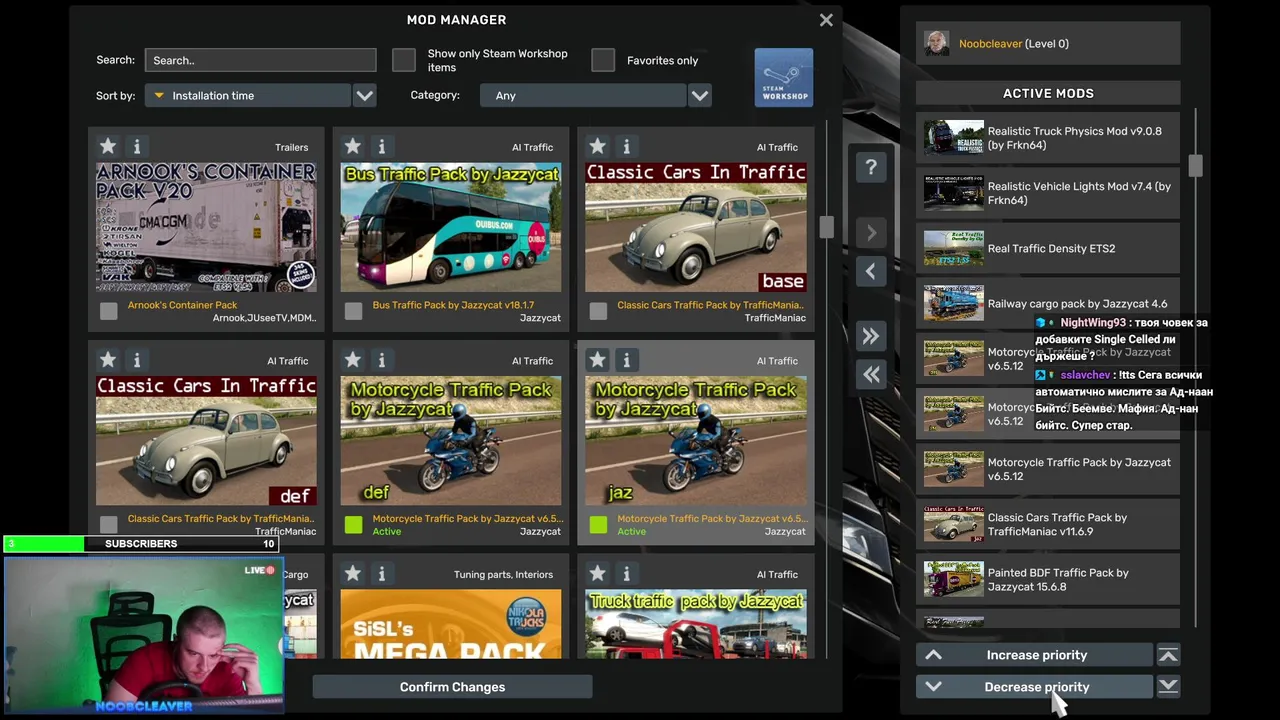Tick Classic Cars base mod checkbox
This screenshot has height=720, width=1280.
coord(598,311)
